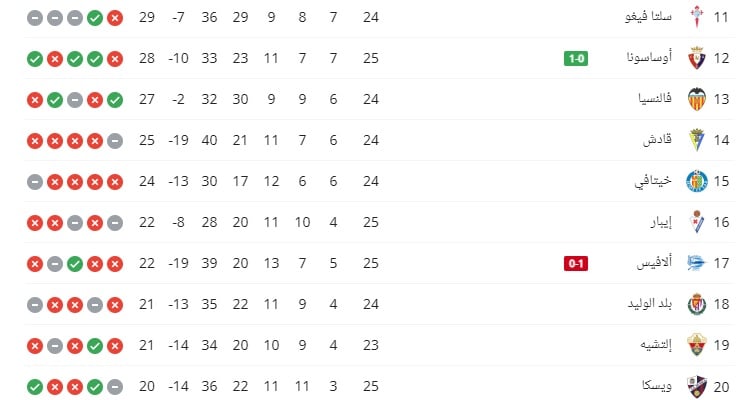
Task: Open the خيتافي team name link
Action: click(x=652, y=181)
